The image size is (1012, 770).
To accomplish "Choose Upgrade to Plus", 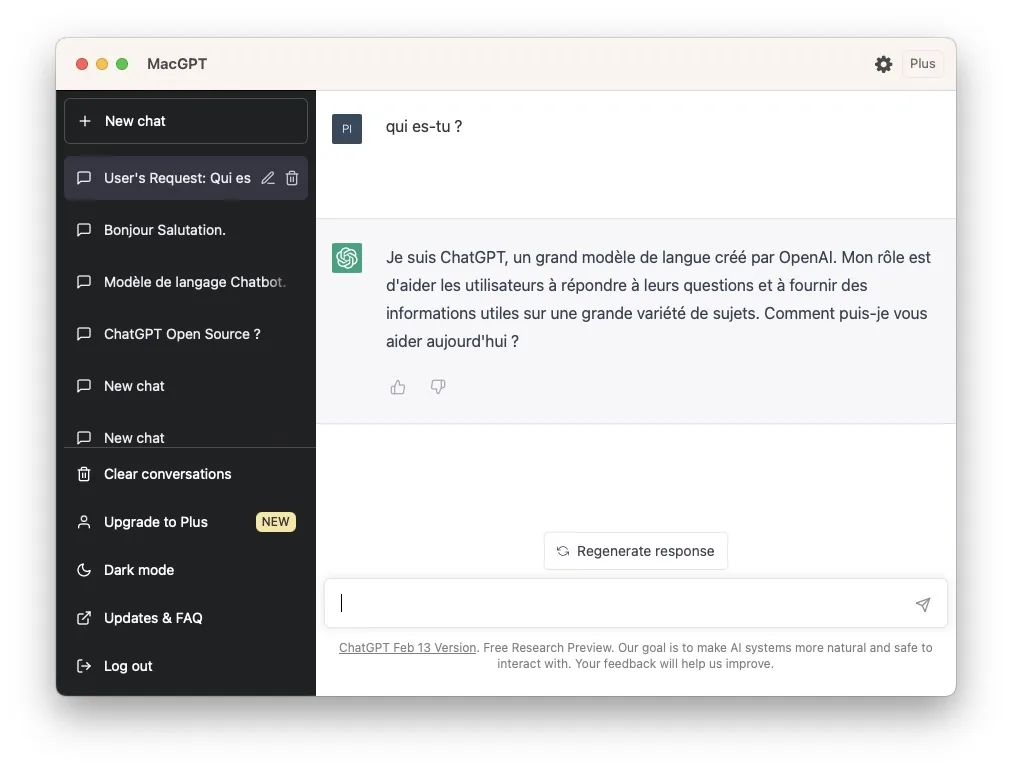I will coord(186,522).
